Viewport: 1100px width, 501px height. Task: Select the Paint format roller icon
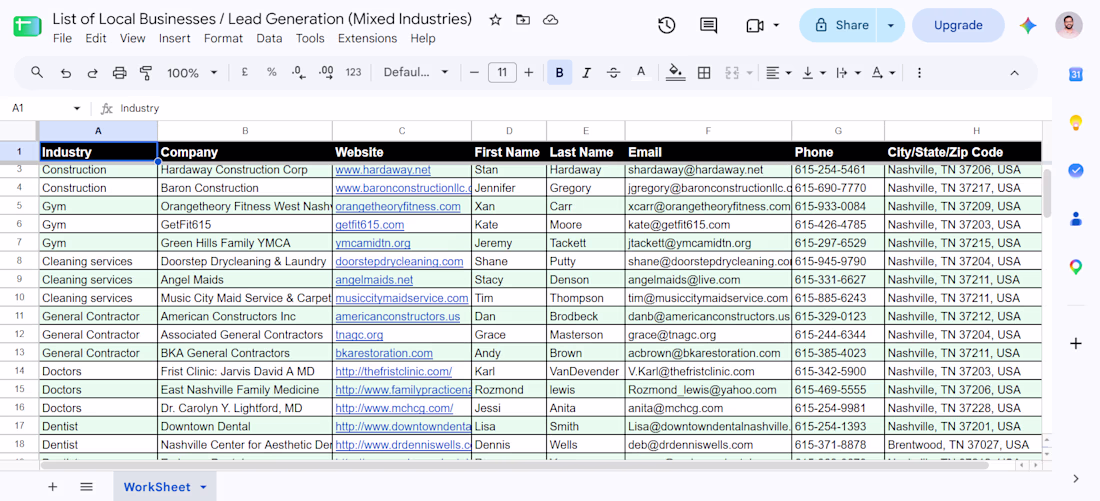146,72
